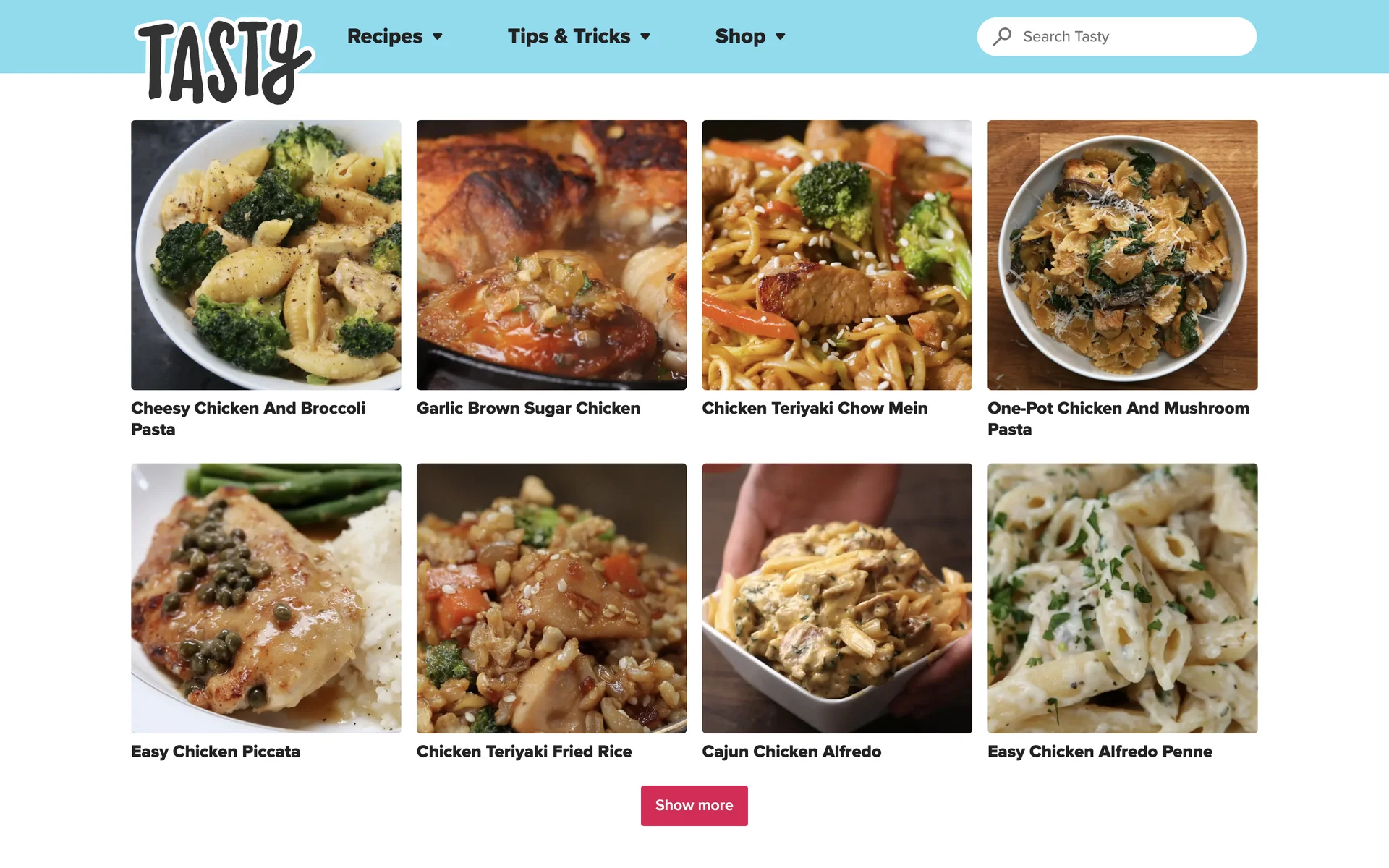Open Cheesy Chicken And Broccoli Pasta image

(266, 255)
